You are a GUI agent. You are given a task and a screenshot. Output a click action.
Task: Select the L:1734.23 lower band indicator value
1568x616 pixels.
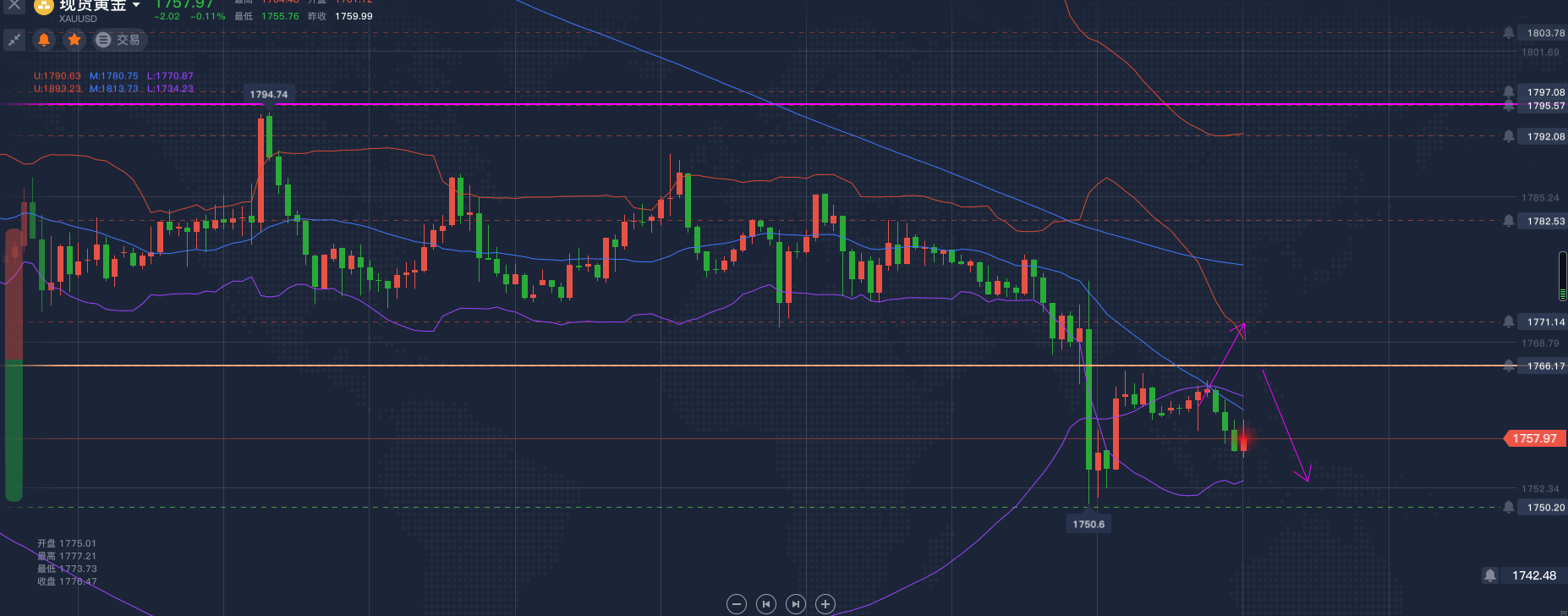[170, 89]
